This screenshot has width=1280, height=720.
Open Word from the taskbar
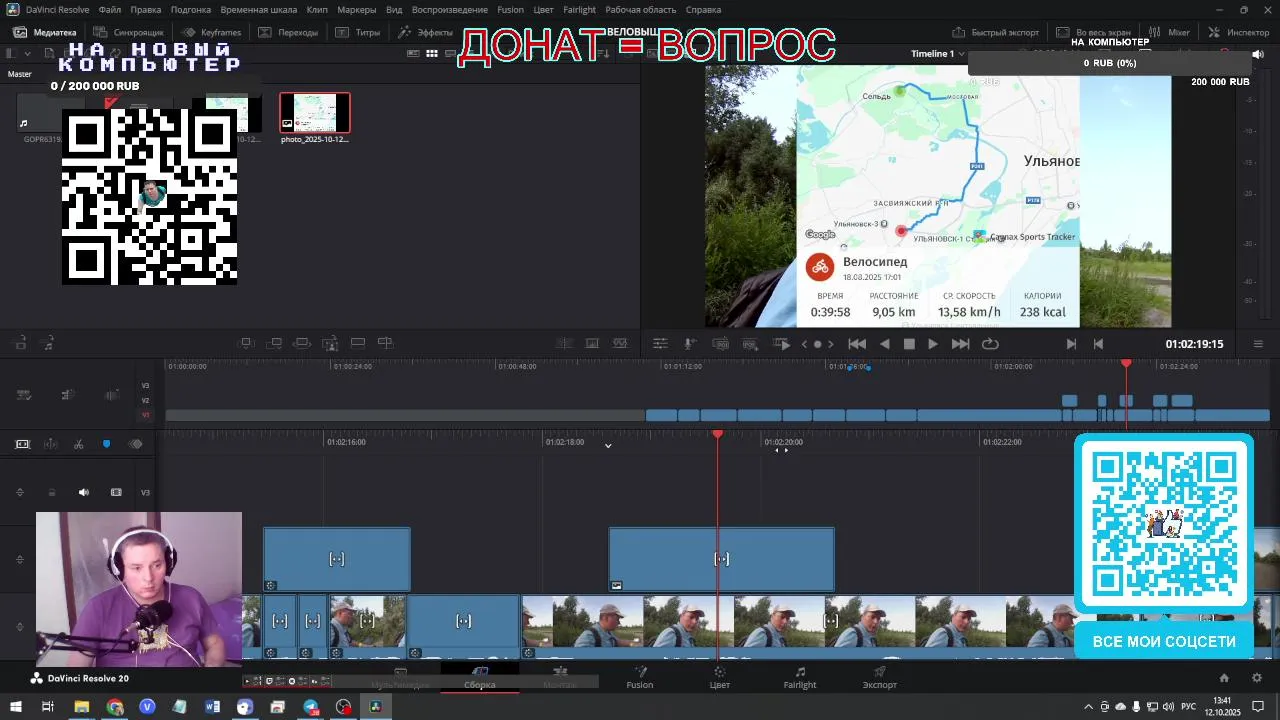[x=212, y=707]
